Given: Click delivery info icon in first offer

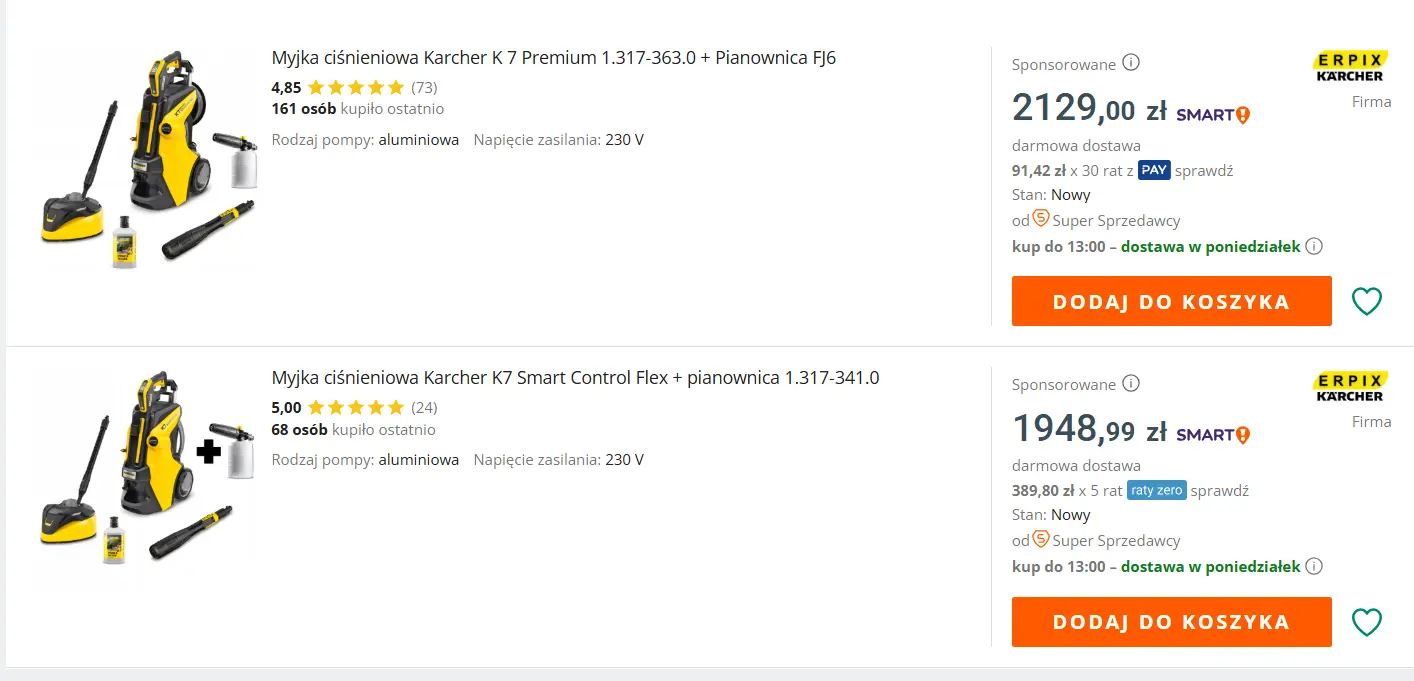Looking at the screenshot, I should [1314, 246].
